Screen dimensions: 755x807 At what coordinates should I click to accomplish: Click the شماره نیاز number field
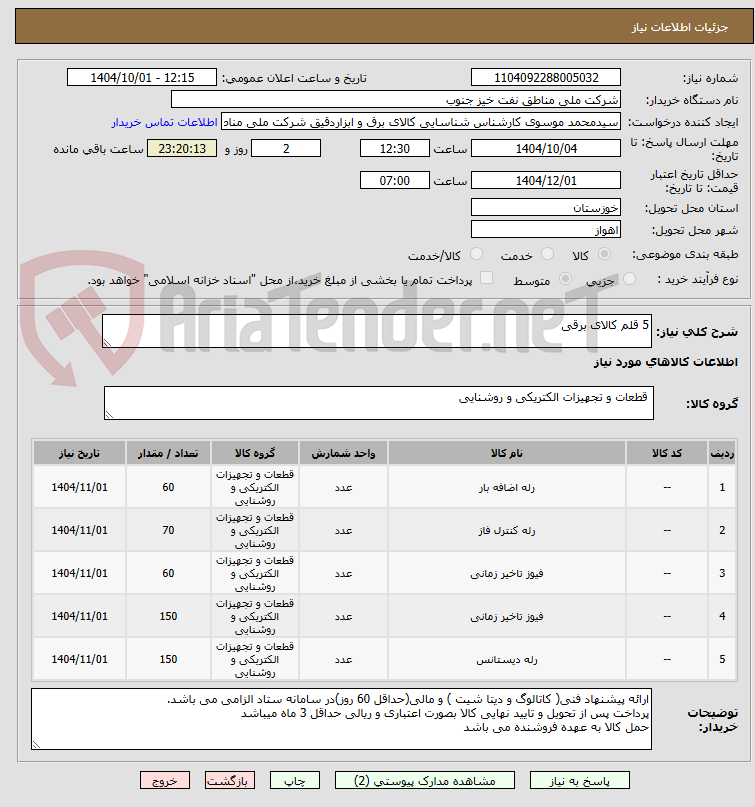pos(546,78)
